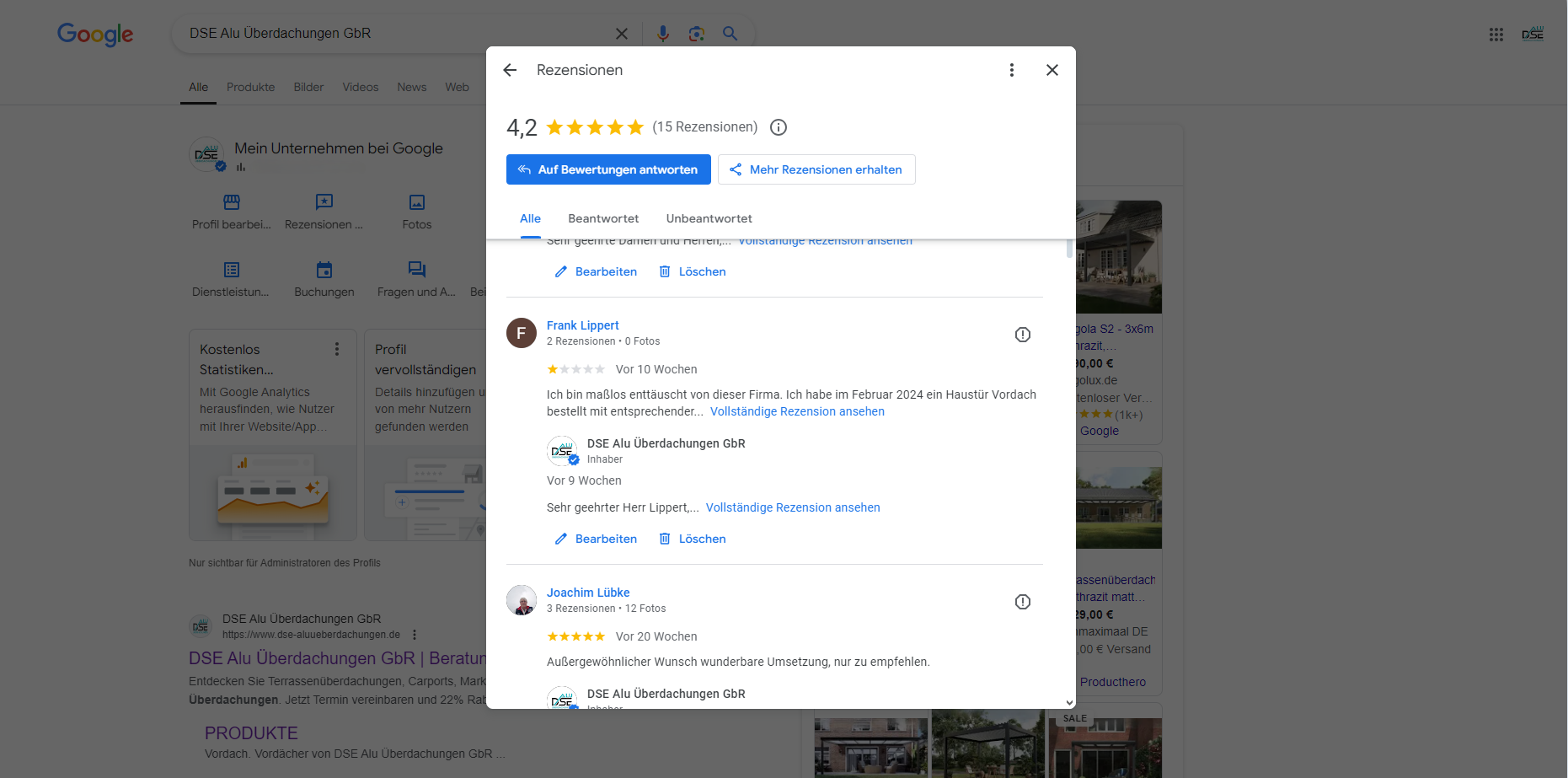Open the Produkte search tab

coord(250,87)
